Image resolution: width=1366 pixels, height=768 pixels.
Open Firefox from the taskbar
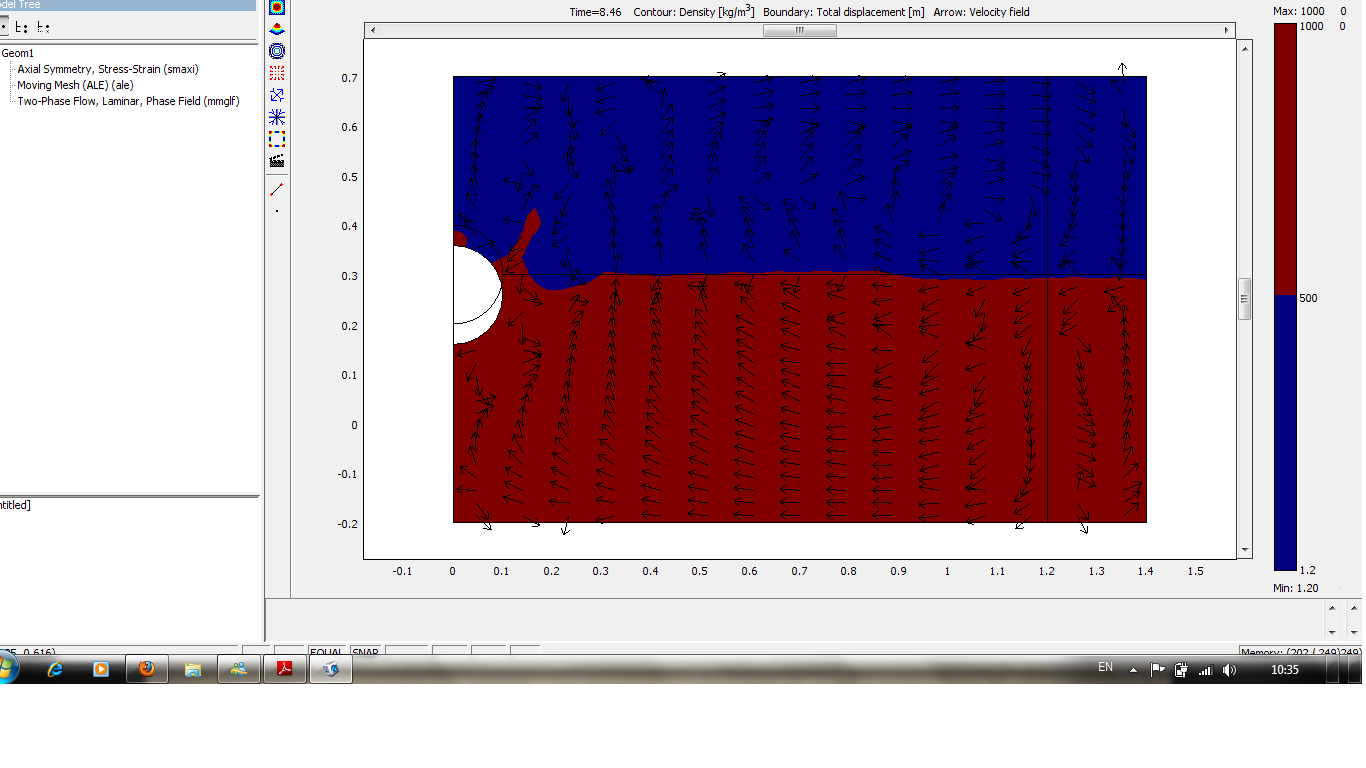[147, 670]
